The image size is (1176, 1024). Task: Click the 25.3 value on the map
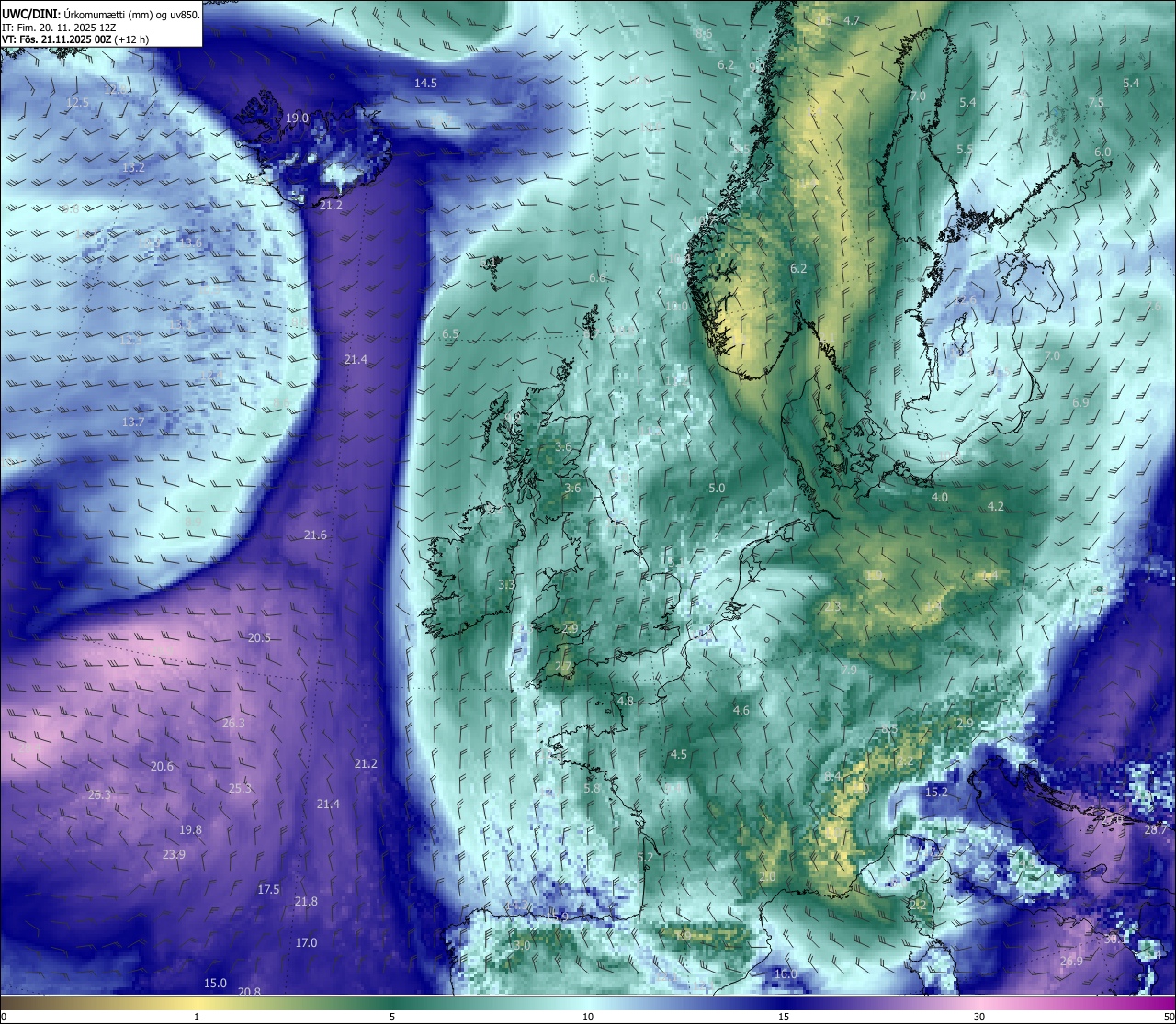(x=240, y=788)
